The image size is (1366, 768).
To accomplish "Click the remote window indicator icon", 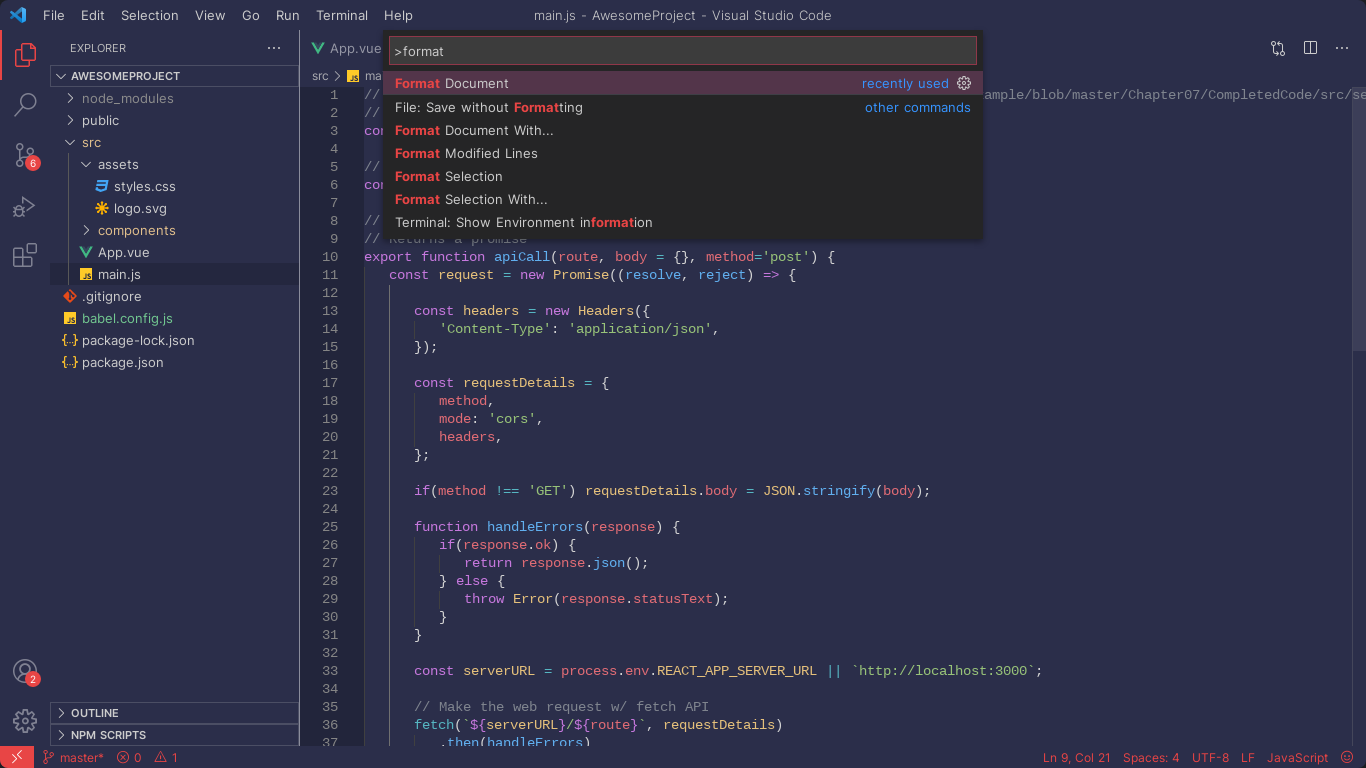I will [x=17, y=757].
